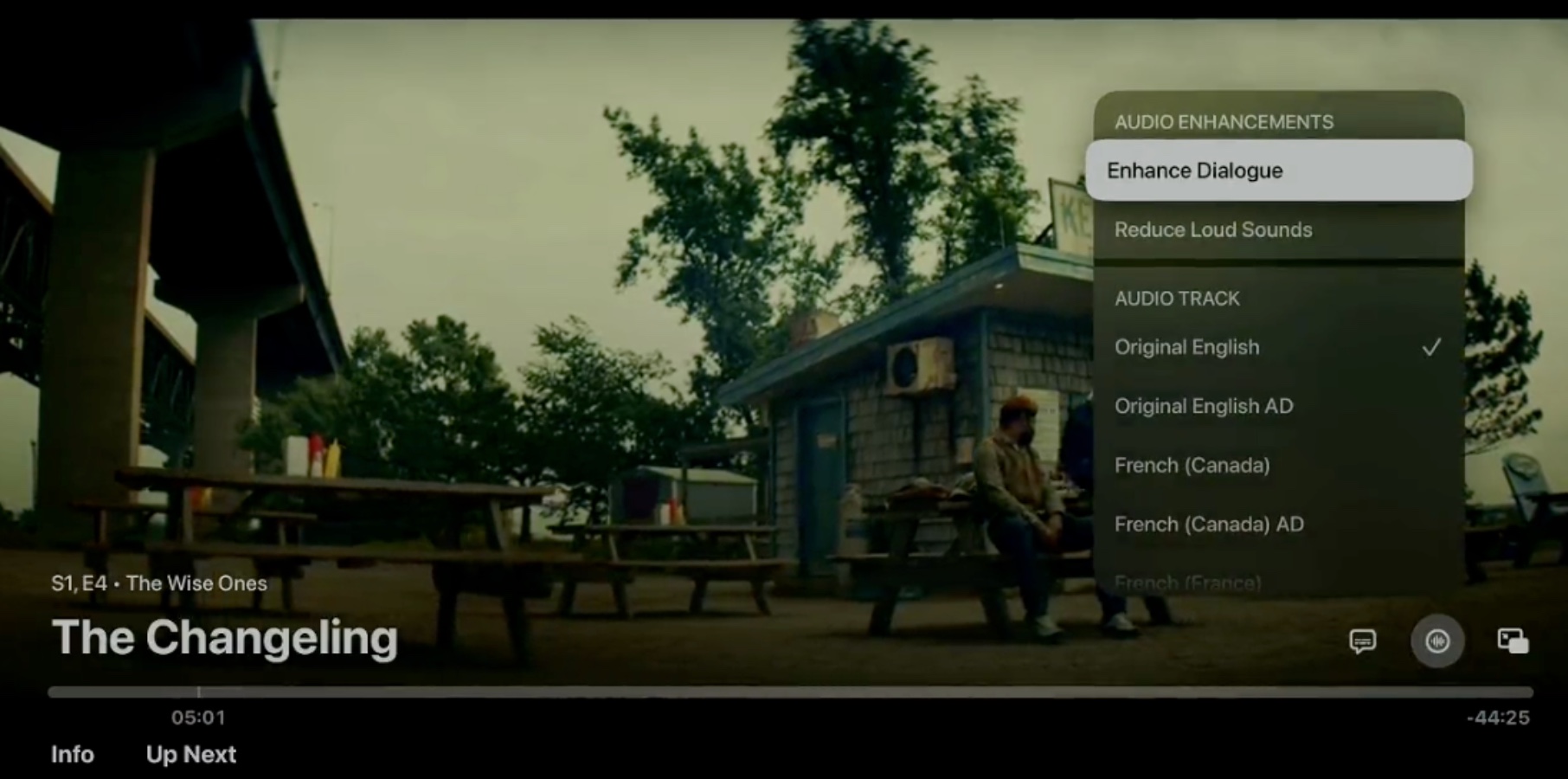Viewport: 1568px width, 779px height.
Task: Open the Up Next tab
Action: pos(191,754)
